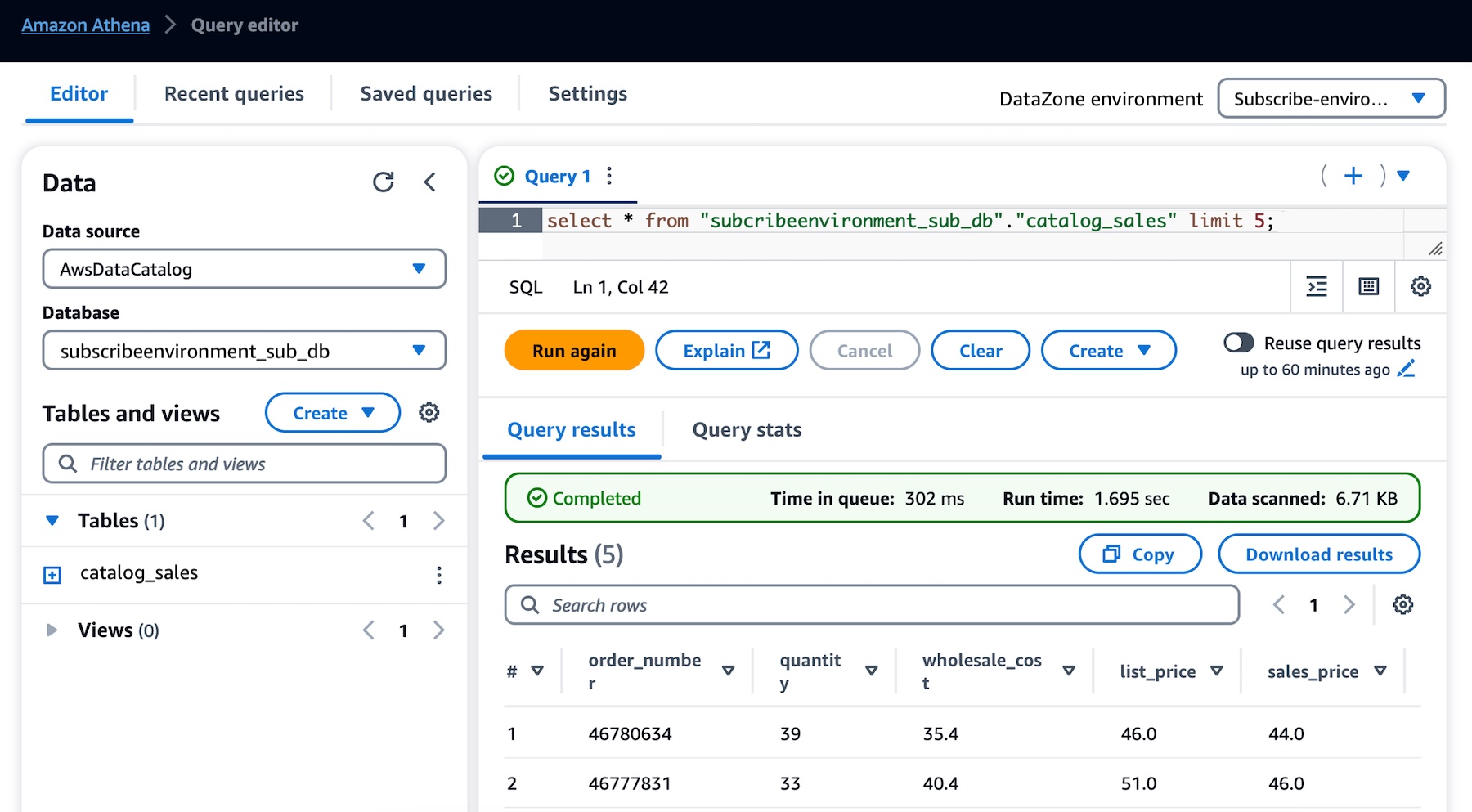The image size is (1472, 812).
Task: Click the Search rows field
Action: pyautogui.click(x=872, y=605)
